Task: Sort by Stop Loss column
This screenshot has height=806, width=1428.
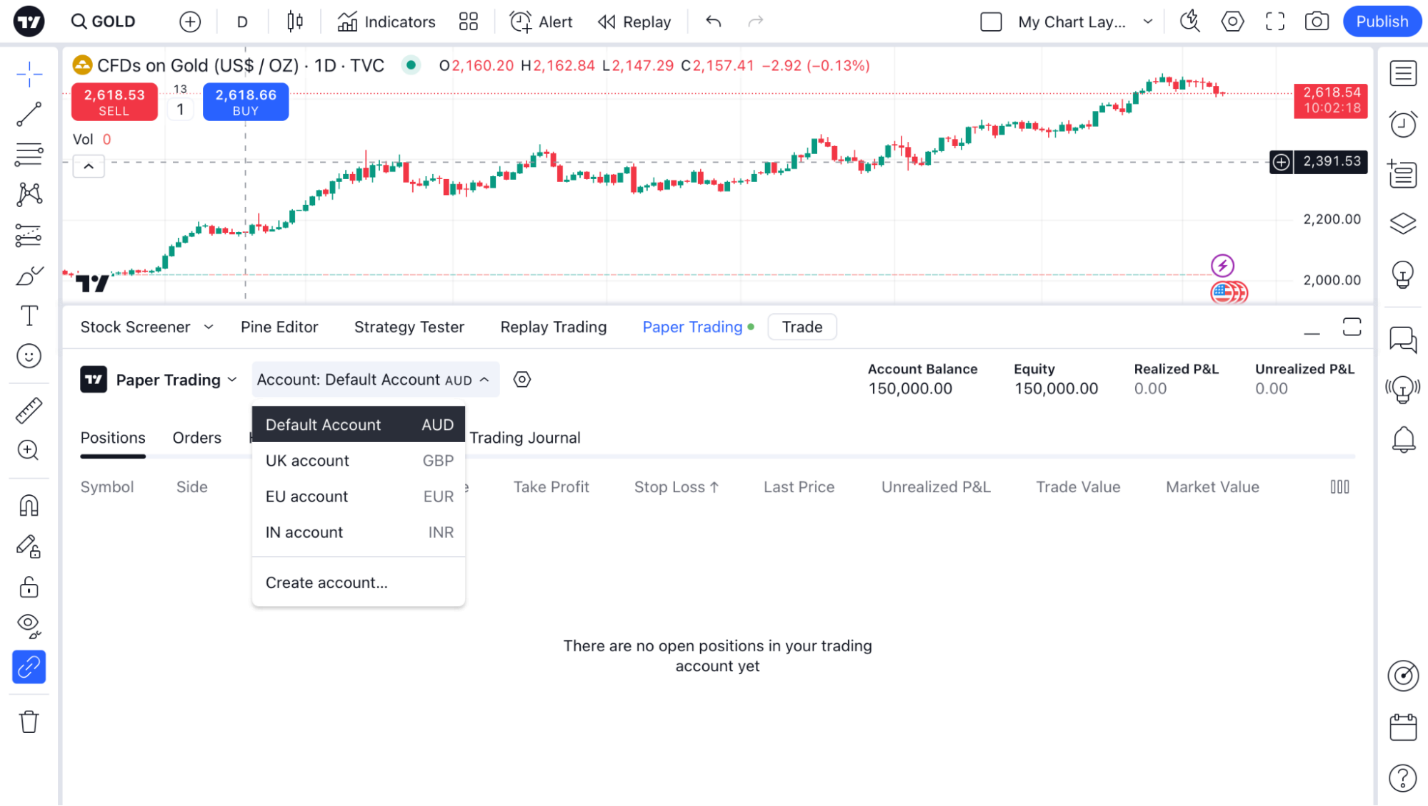Action: [677, 487]
